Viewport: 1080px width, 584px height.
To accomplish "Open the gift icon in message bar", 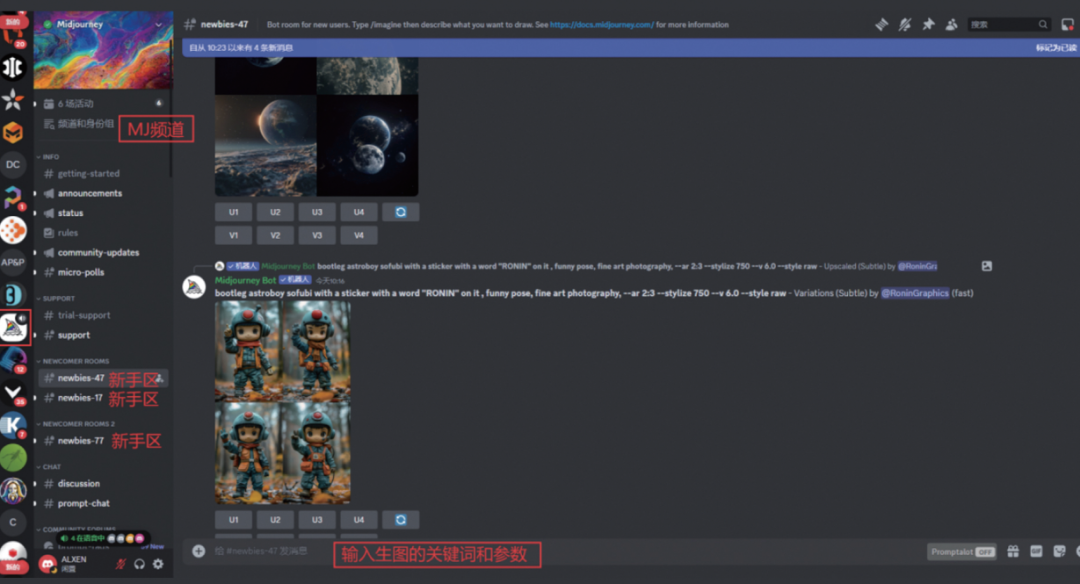I will tap(1013, 551).
